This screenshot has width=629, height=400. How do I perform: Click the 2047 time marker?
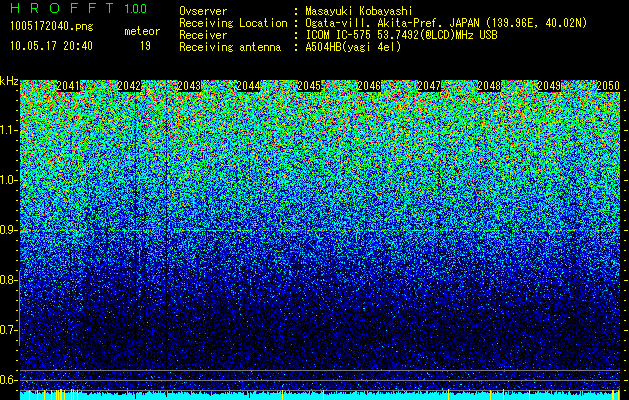[x=428, y=86]
